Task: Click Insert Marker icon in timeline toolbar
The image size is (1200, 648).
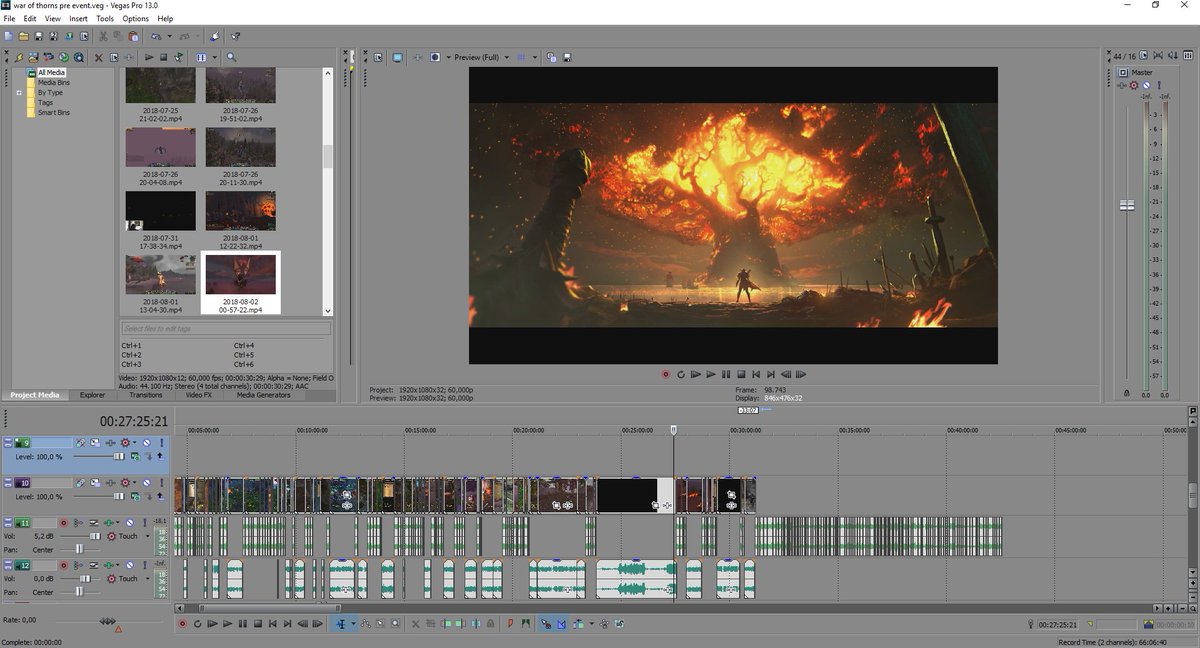Action: click(510, 624)
